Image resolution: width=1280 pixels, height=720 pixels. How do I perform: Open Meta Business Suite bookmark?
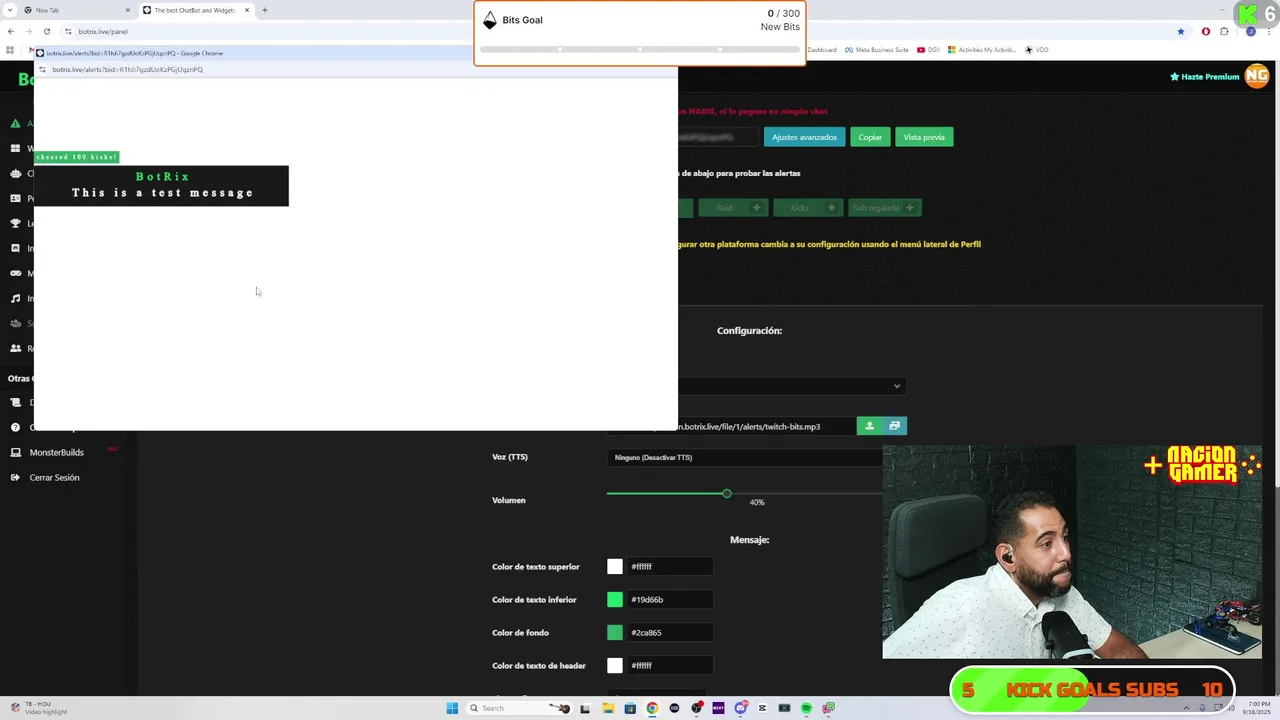[x=876, y=49]
